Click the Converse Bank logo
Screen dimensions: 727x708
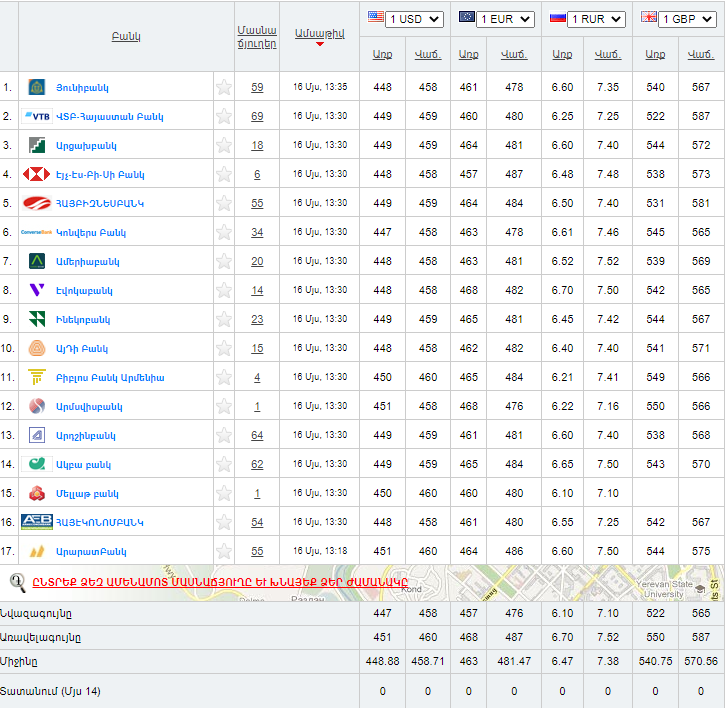37,232
